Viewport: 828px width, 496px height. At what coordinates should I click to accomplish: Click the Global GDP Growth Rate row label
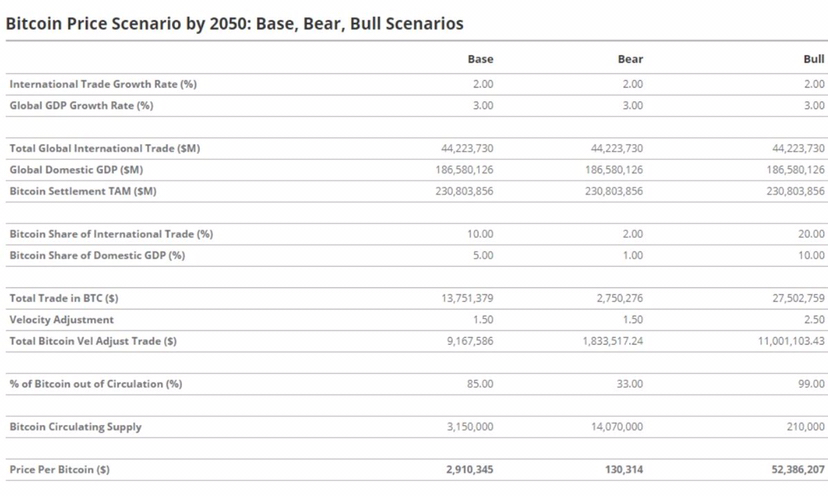click(81, 105)
